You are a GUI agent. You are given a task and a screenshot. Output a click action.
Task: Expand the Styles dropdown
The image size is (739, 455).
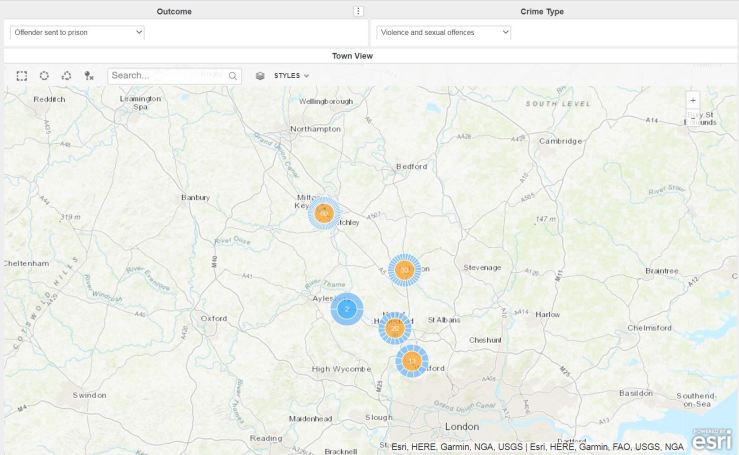click(x=291, y=76)
